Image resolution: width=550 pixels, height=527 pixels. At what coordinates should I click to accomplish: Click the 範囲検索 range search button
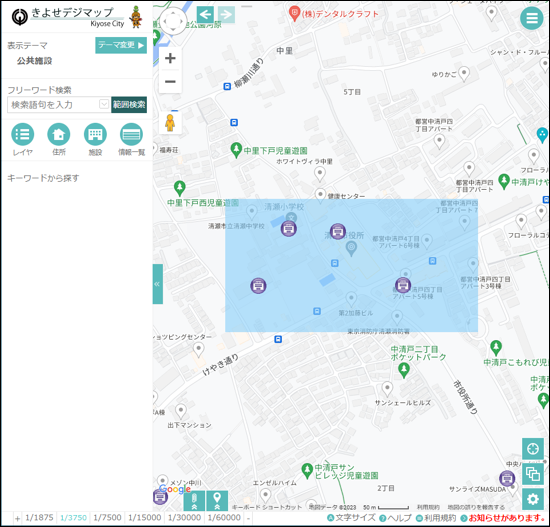[129, 105]
